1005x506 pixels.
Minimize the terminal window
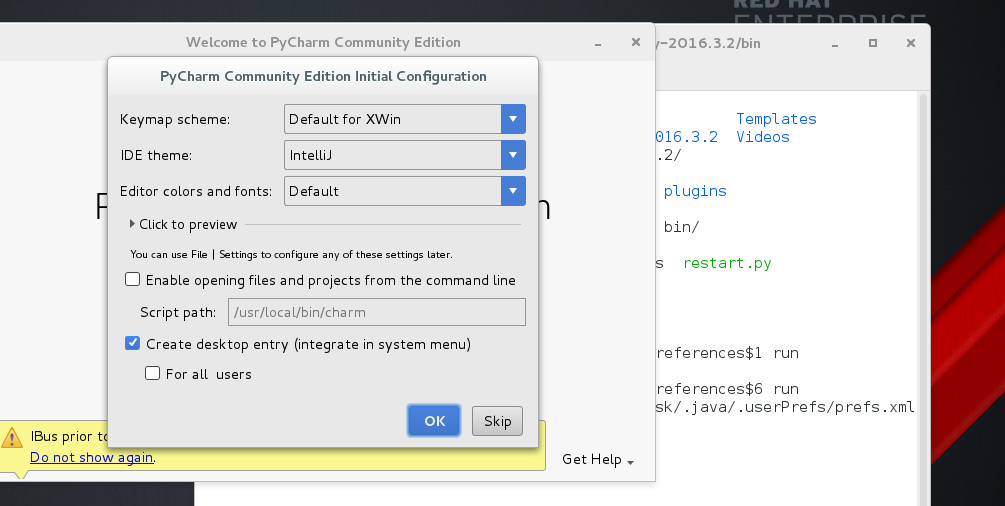pyautogui.click(x=837, y=44)
